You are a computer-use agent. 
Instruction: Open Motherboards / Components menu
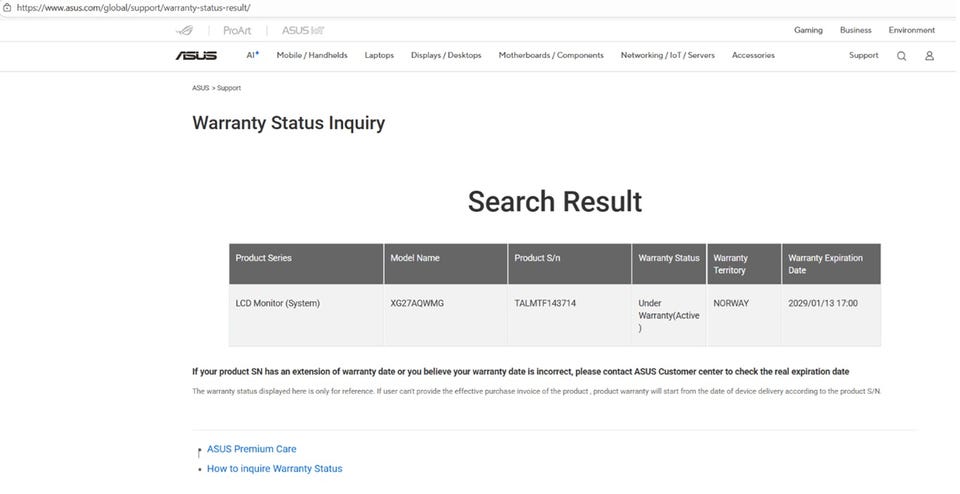pyautogui.click(x=551, y=55)
